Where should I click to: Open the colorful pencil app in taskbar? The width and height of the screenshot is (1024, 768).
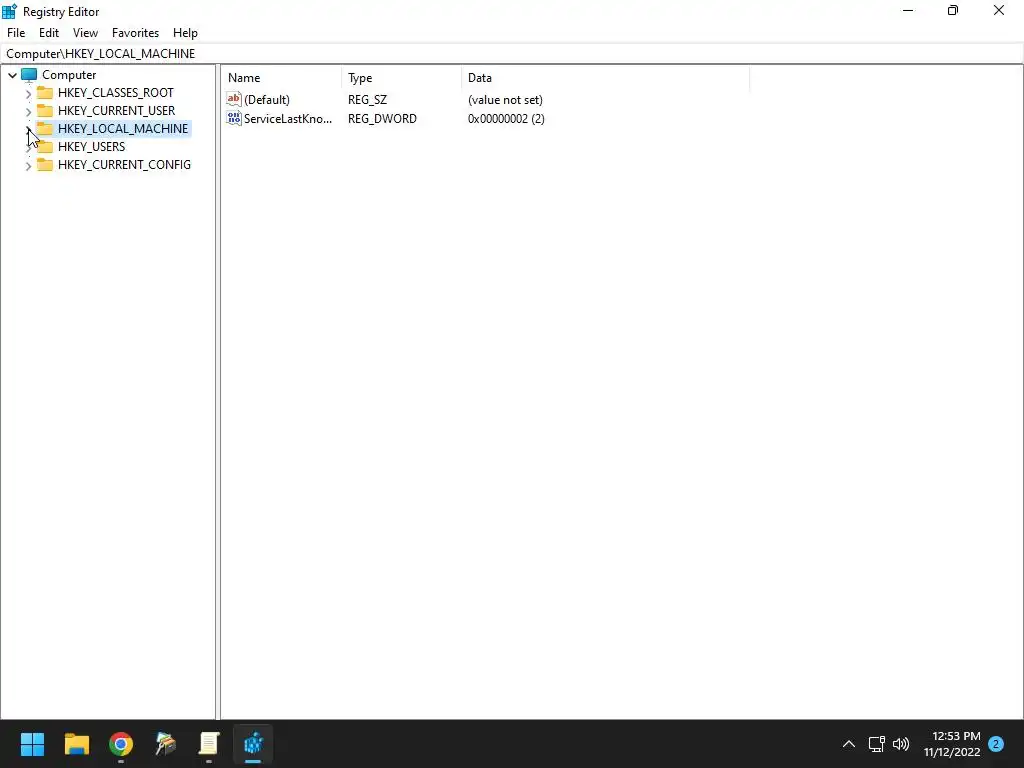coord(165,744)
